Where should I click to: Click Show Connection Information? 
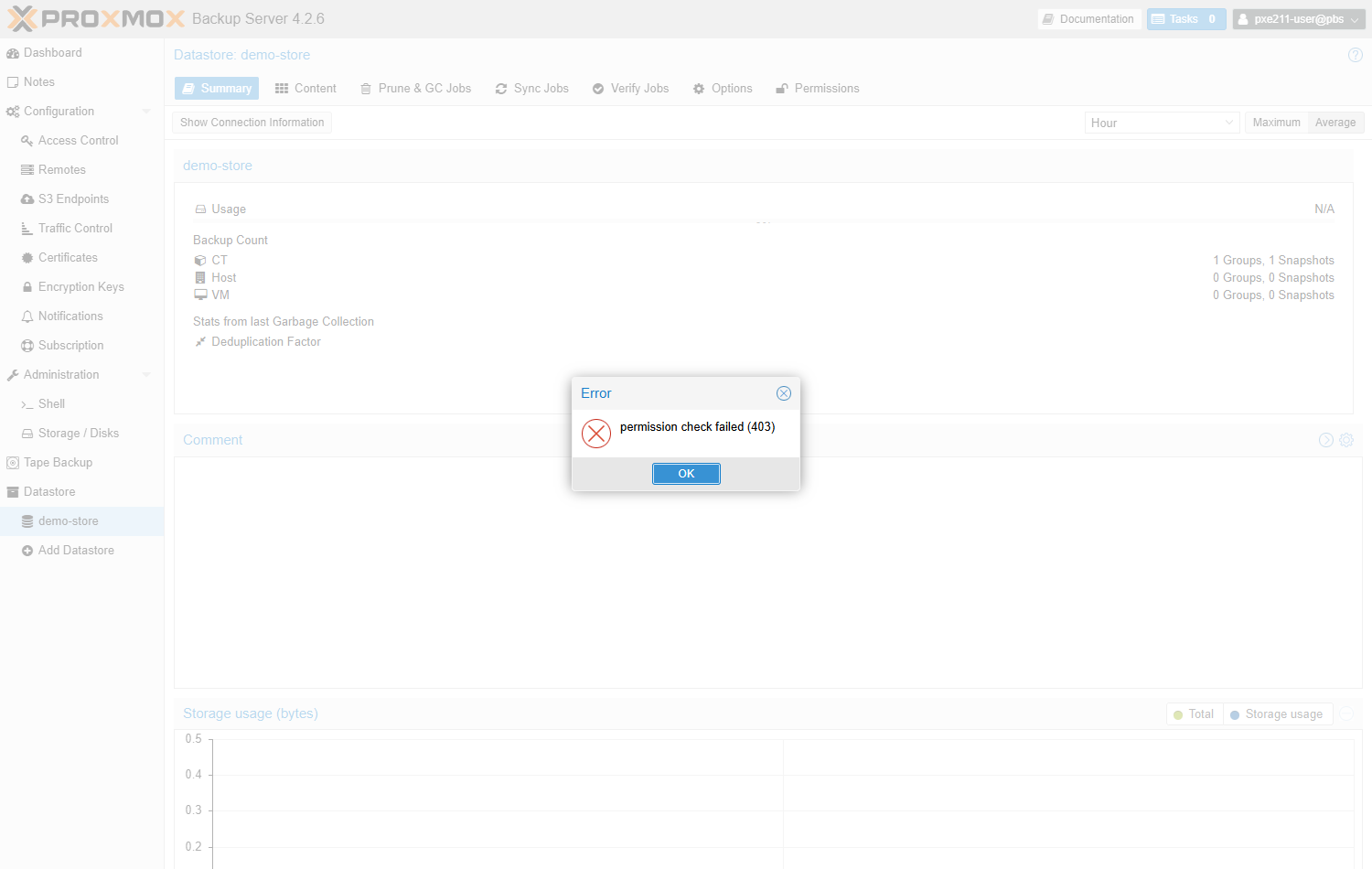tap(252, 123)
